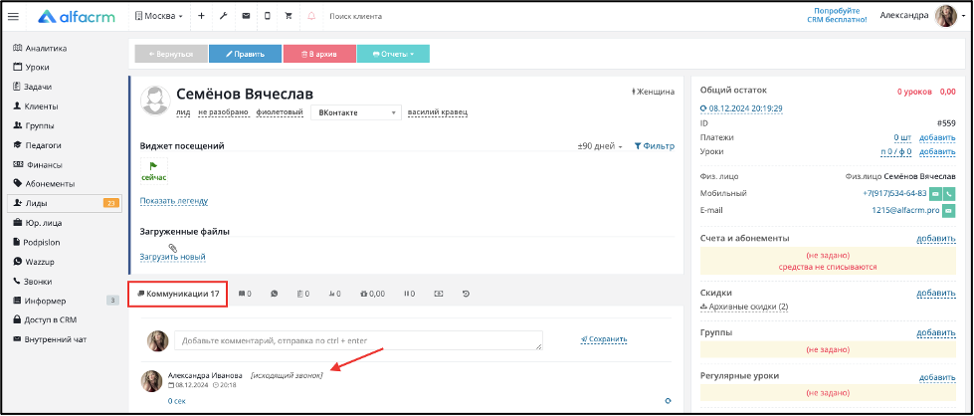
Task: Click the client avatar placeholder
Action: click(x=155, y=101)
